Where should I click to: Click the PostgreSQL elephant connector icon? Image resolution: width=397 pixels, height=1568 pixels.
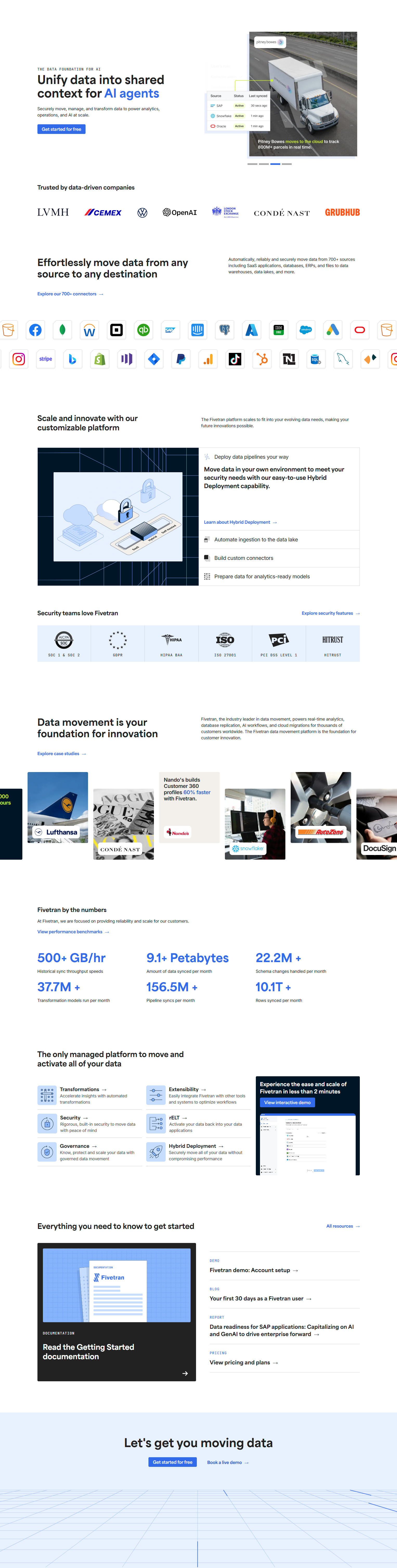(x=225, y=330)
